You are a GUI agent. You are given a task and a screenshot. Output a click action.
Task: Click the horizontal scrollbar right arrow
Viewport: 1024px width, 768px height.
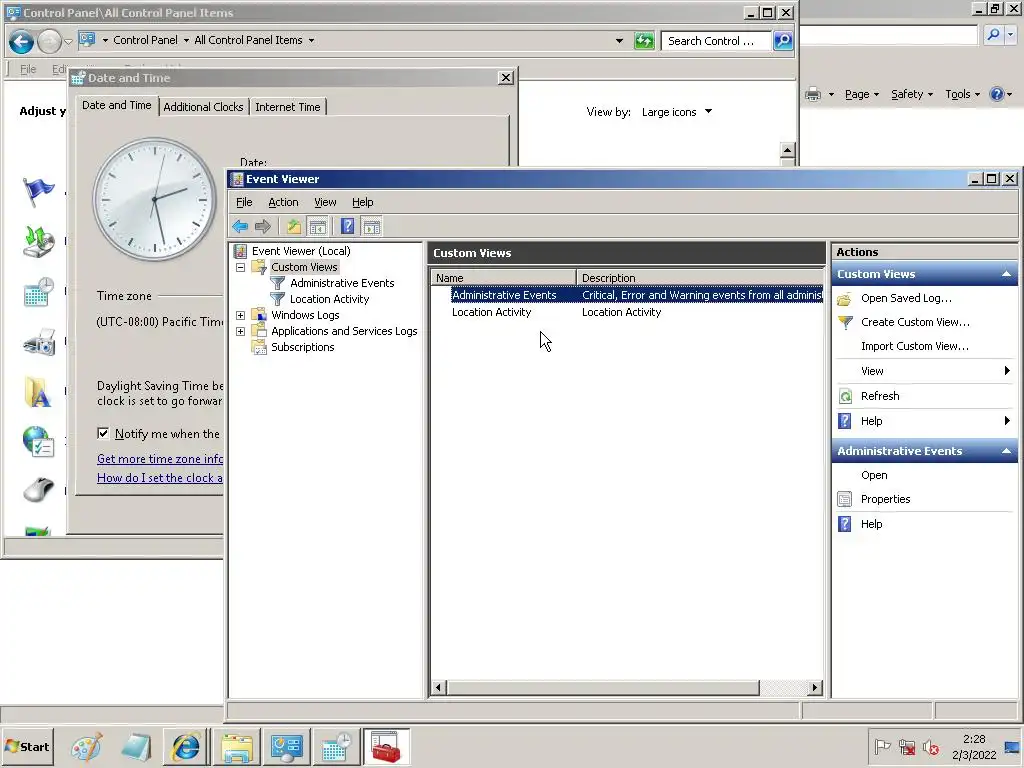tap(814, 687)
